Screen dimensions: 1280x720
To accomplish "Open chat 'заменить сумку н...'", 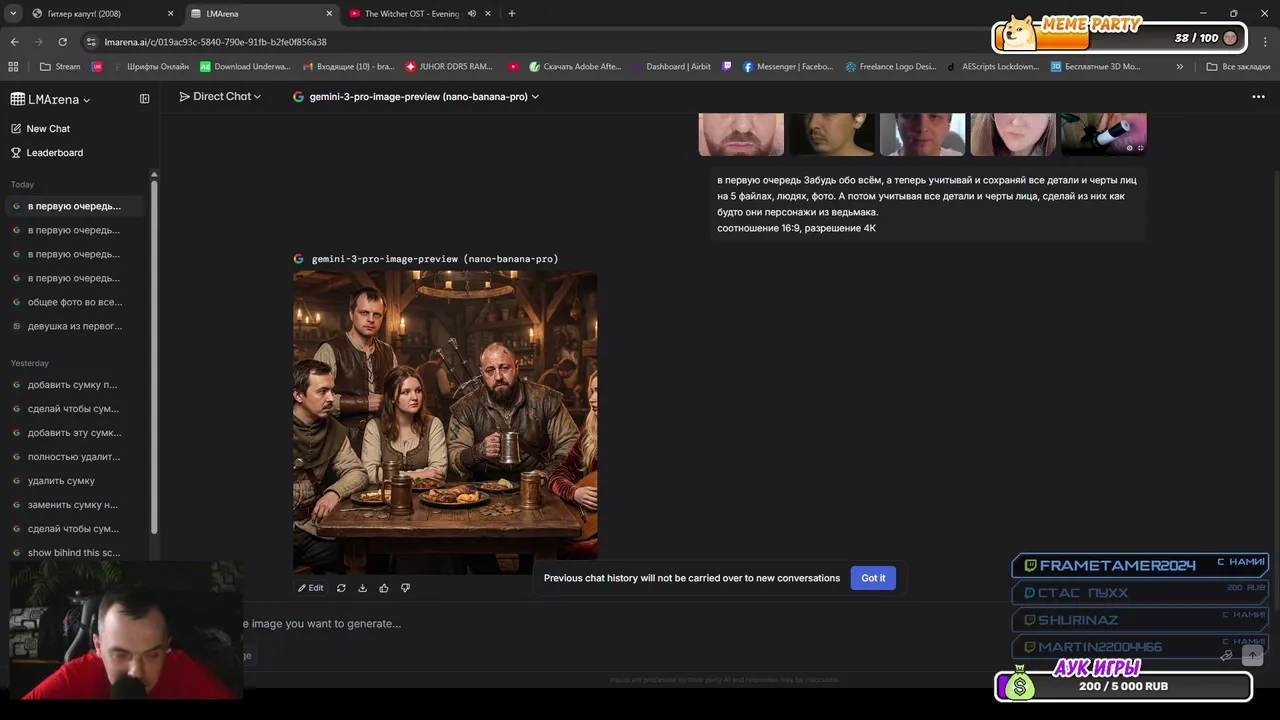I will [x=74, y=505].
